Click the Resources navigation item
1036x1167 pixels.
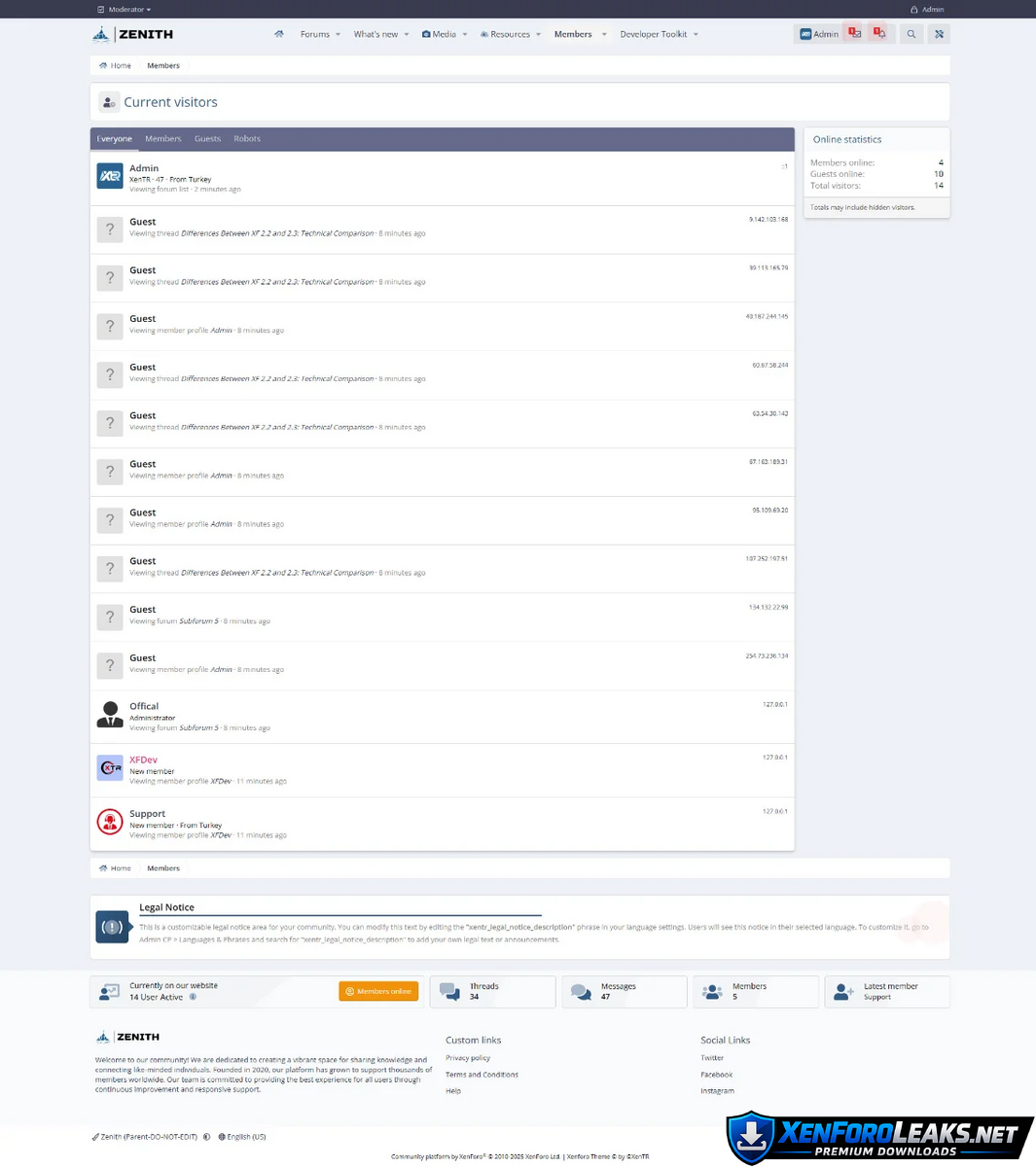pyautogui.click(x=510, y=34)
